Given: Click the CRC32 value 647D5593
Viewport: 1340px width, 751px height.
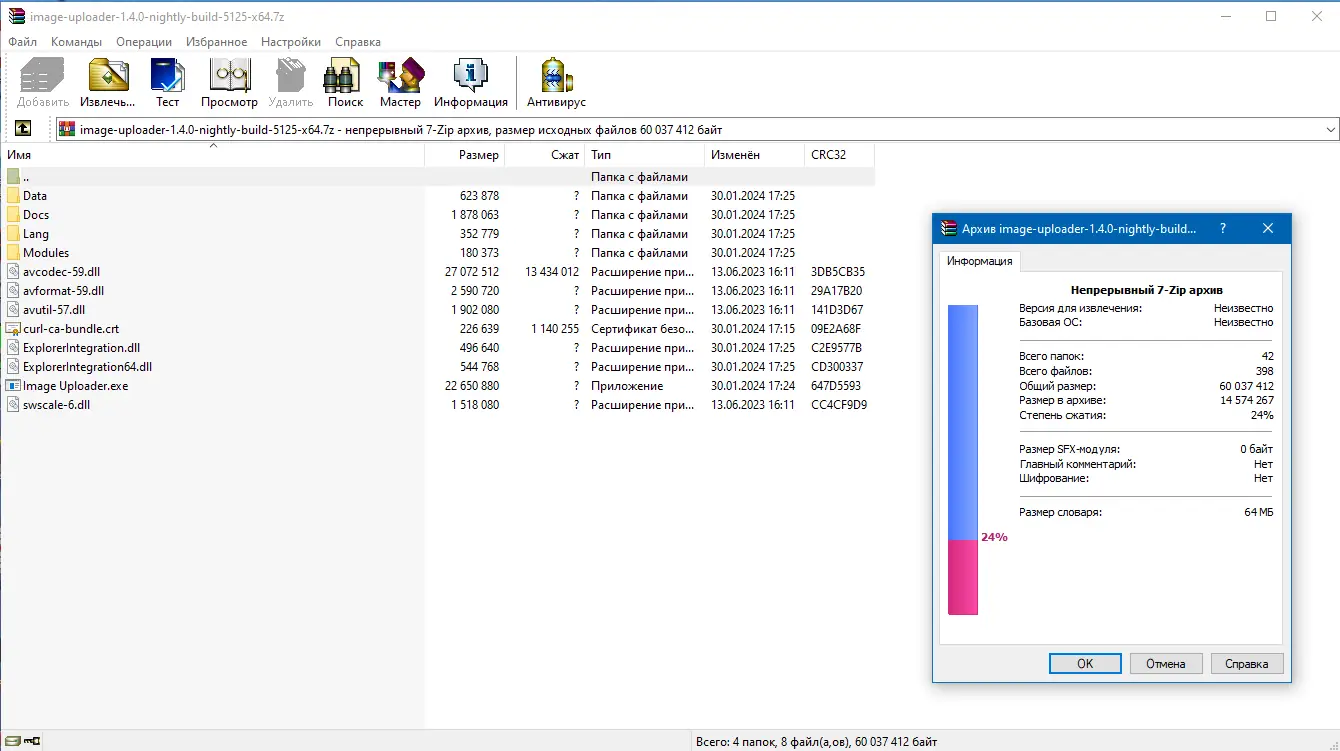Looking at the screenshot, I should click(x=836, y=386).
